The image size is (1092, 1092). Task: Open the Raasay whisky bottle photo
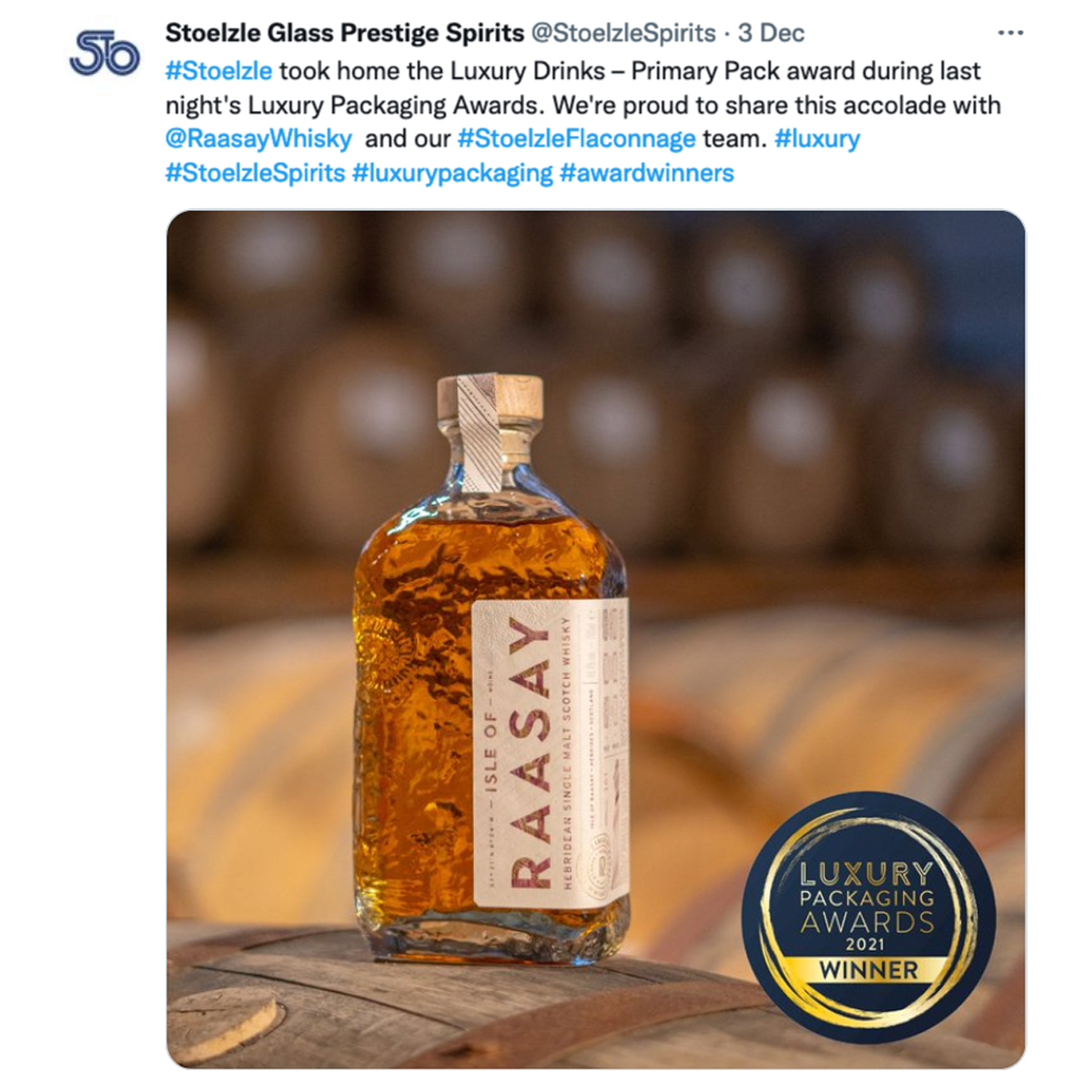click(596, 639)
